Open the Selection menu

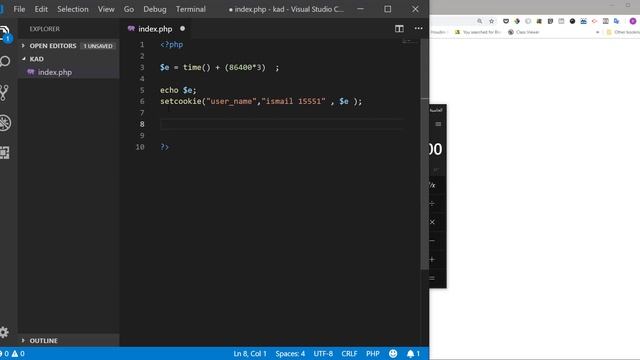coord(73,9)
